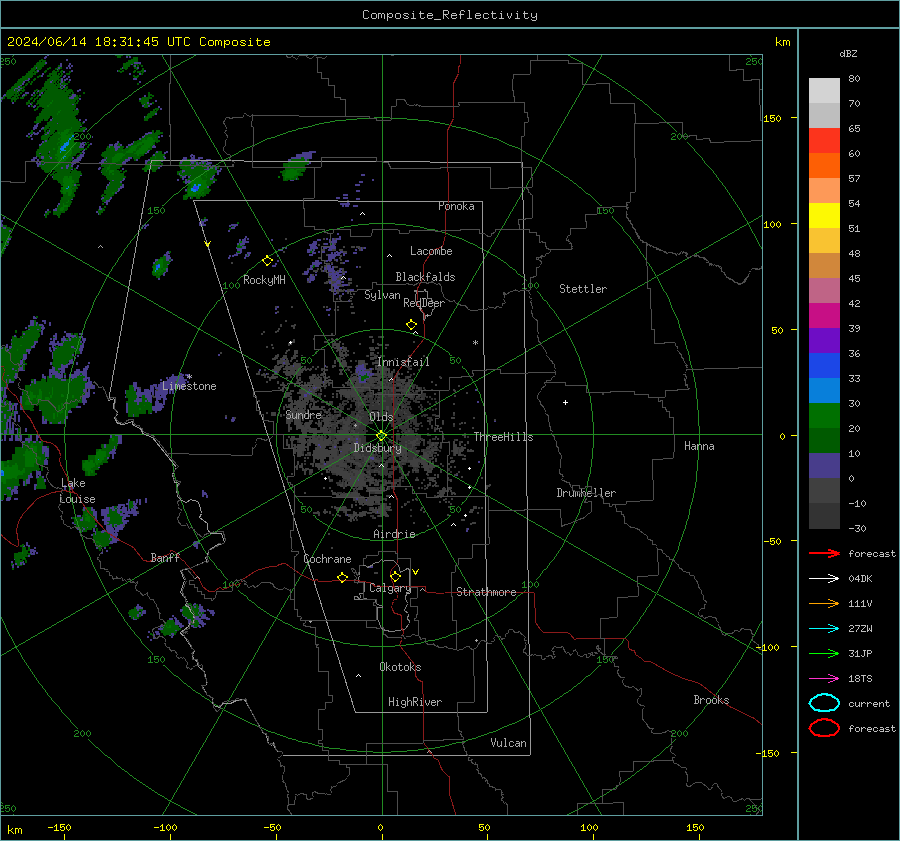Click the HighRiver city label

(415, 702)
